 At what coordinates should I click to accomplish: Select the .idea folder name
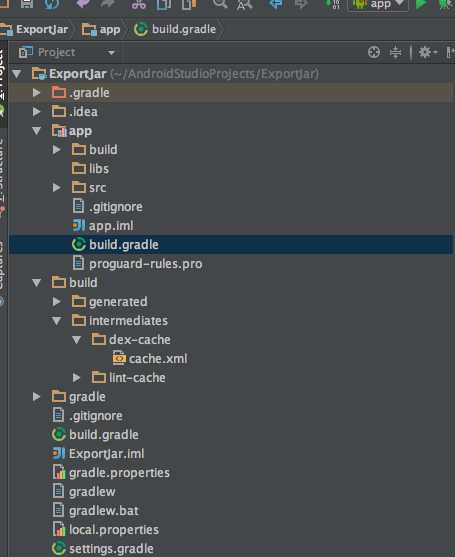coord(83,112)
